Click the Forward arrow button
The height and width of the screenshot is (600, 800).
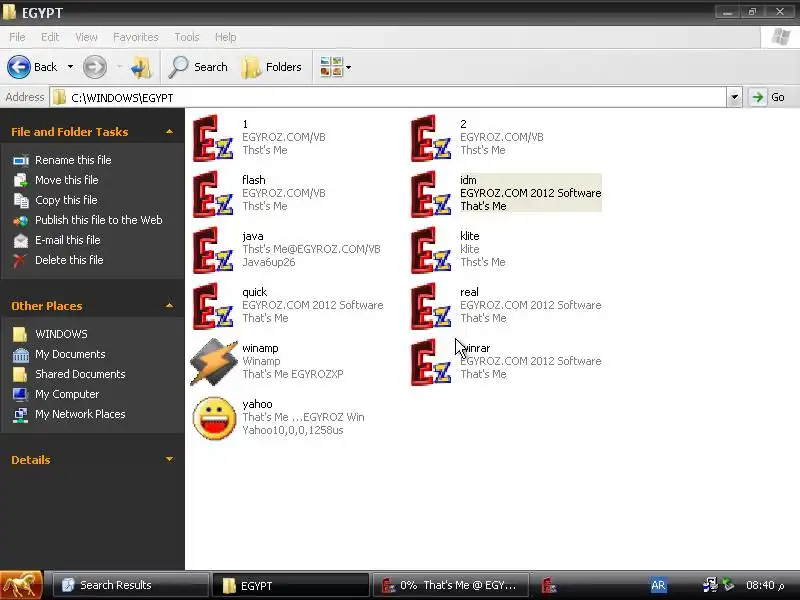point(95,67)
